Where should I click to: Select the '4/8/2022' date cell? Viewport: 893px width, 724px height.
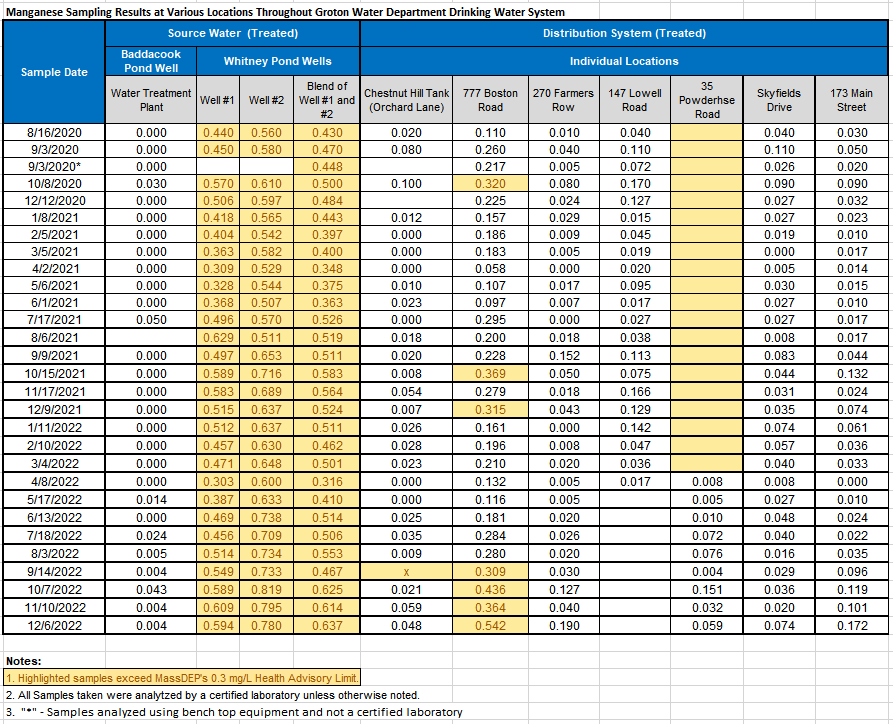point(54,482)
